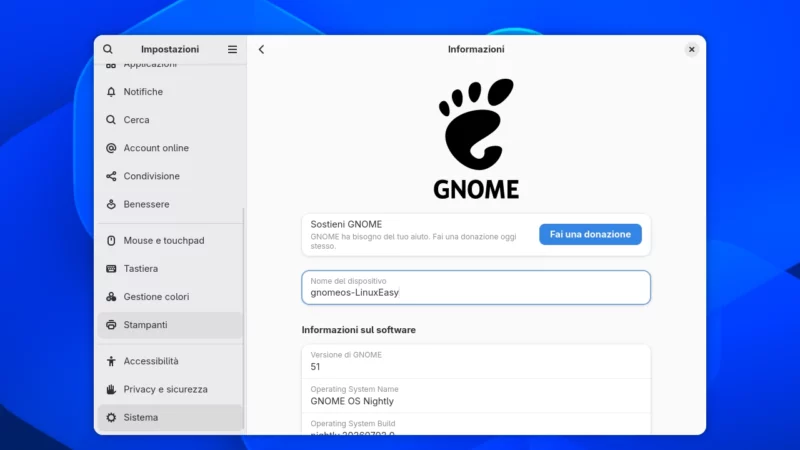The image size is (800, 450).
Task: Open Accessibilità settings
Action: pyautogui.click(x=169, y=361)
